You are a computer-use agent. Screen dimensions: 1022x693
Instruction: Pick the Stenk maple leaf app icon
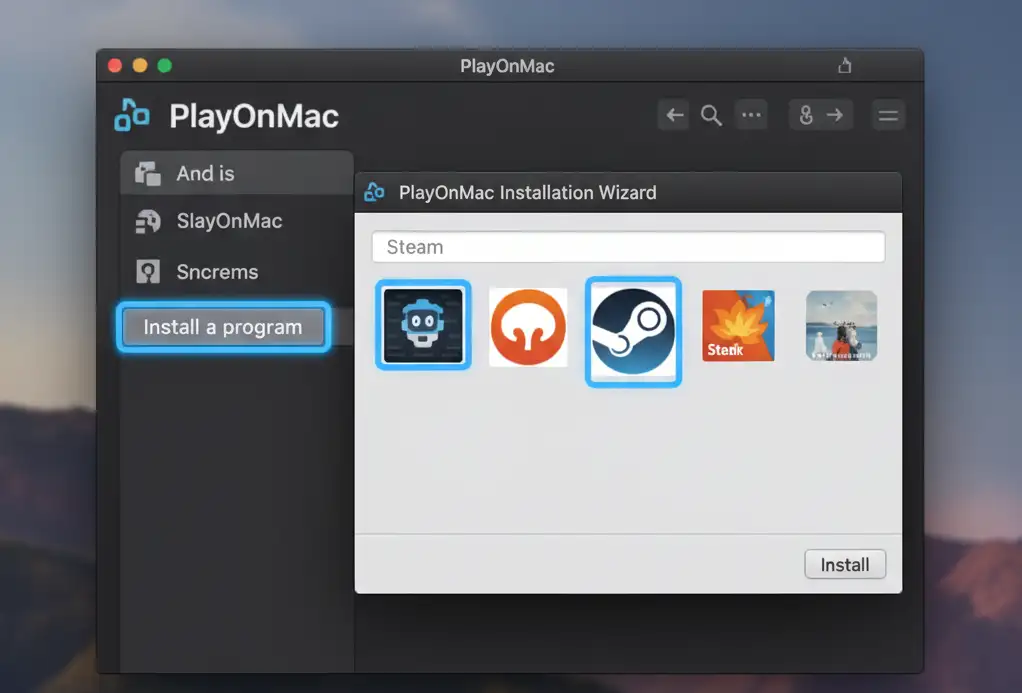737,327
